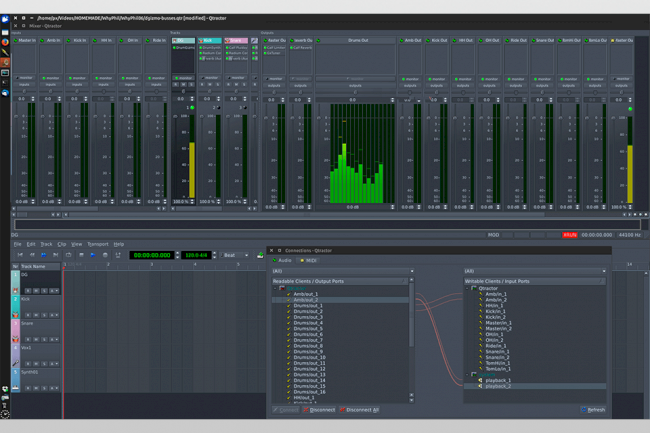Viewport: 650px width, 433px height.
Task: Click the Refresh icon in Connections
Action: tap(584, 409)
